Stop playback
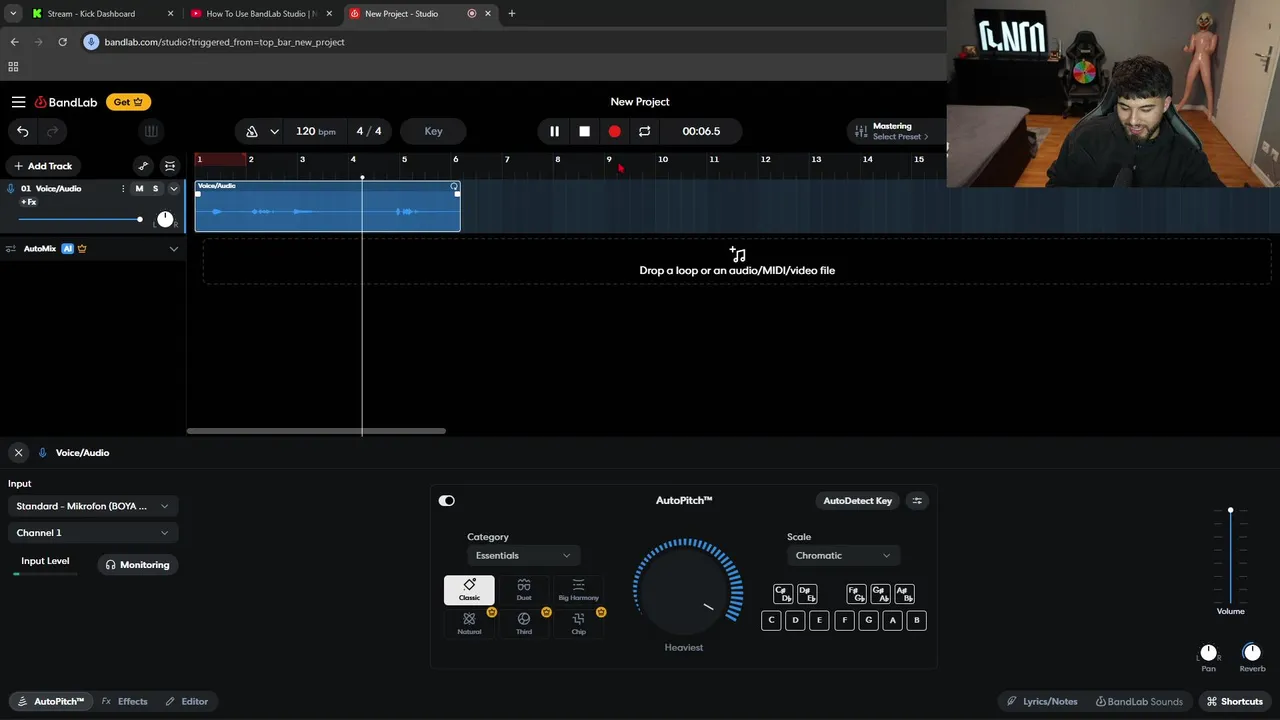The height and width of the screenshot is (720, 1280). [584, 131]
